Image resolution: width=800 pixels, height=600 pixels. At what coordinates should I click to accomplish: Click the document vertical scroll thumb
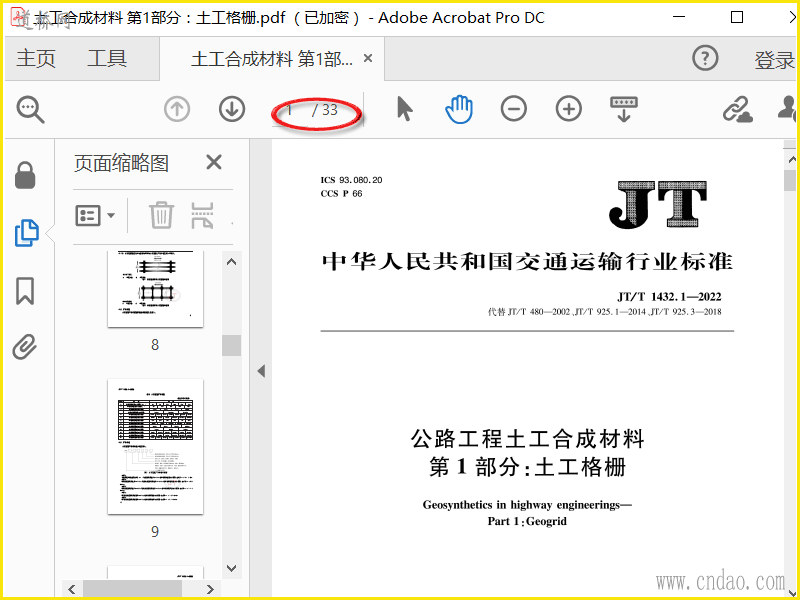(x=790, y=181)
